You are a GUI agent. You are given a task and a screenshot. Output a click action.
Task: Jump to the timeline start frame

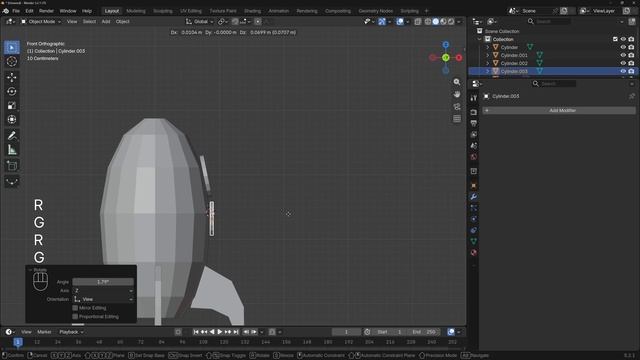(196, 332)
